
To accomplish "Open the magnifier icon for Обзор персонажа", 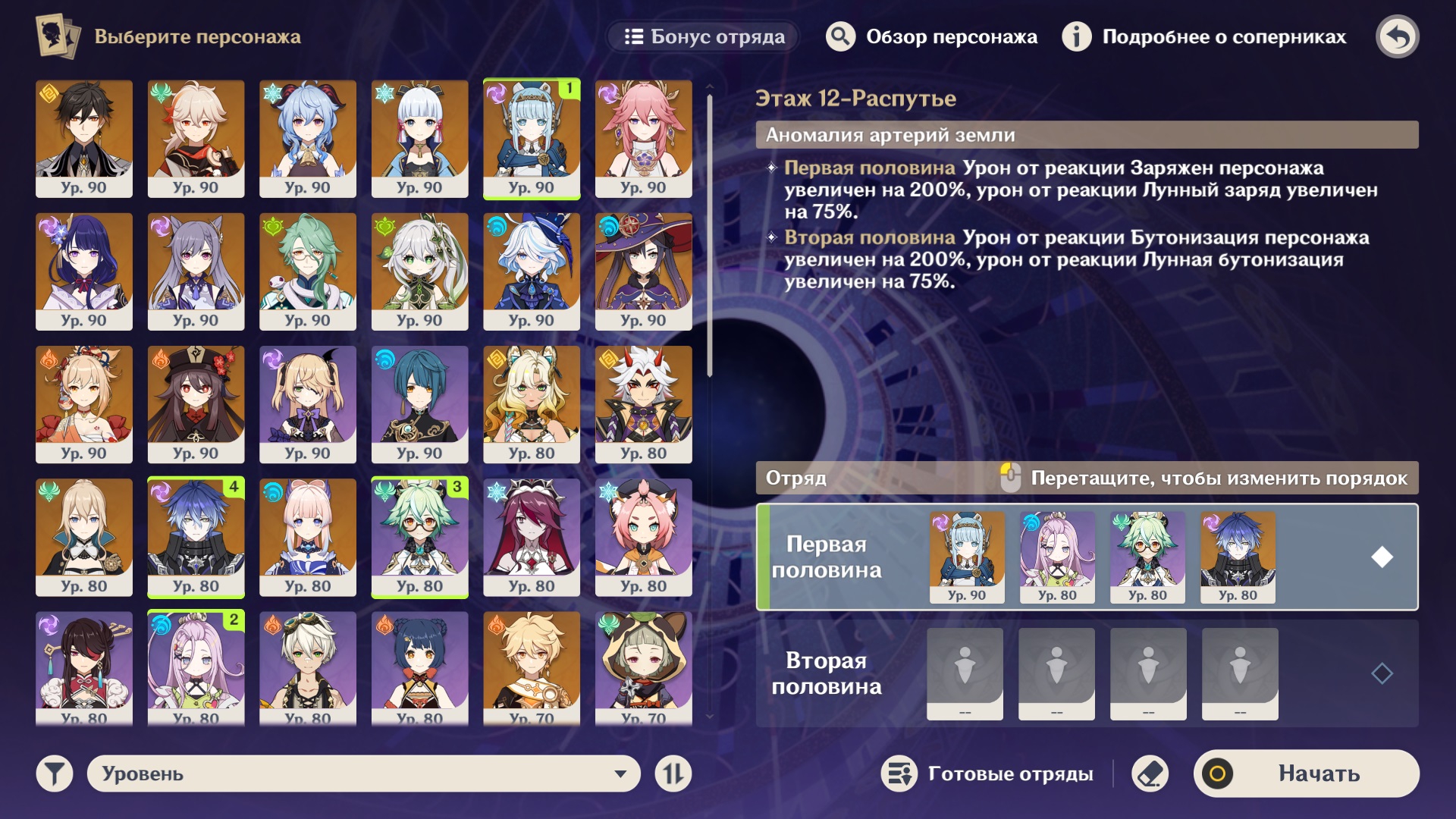I will 840,36.
